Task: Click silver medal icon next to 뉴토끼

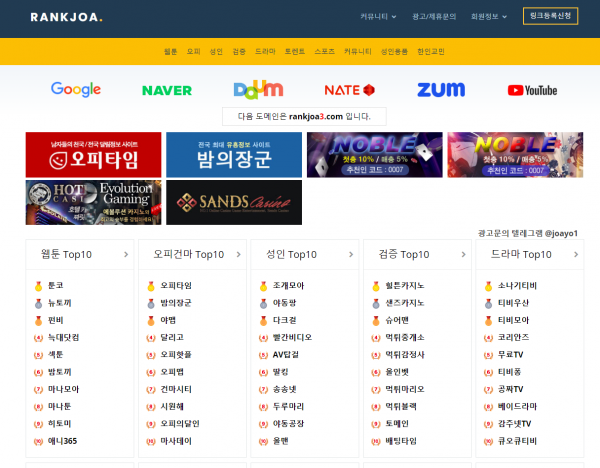Action: coord(38,303)
